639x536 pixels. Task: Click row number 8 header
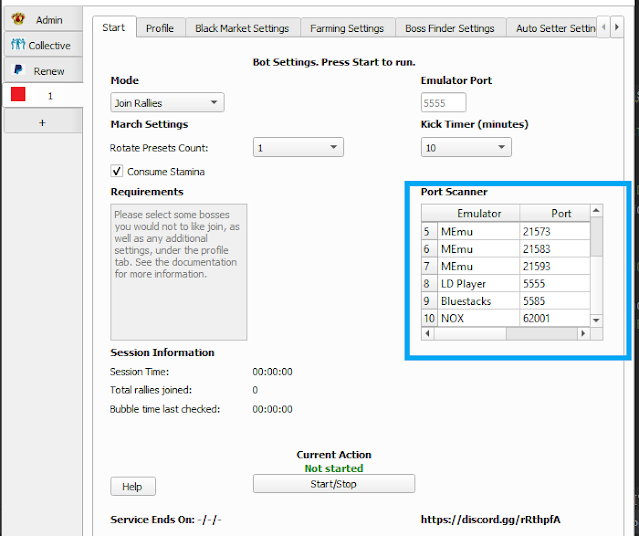[x=430, y=283]
